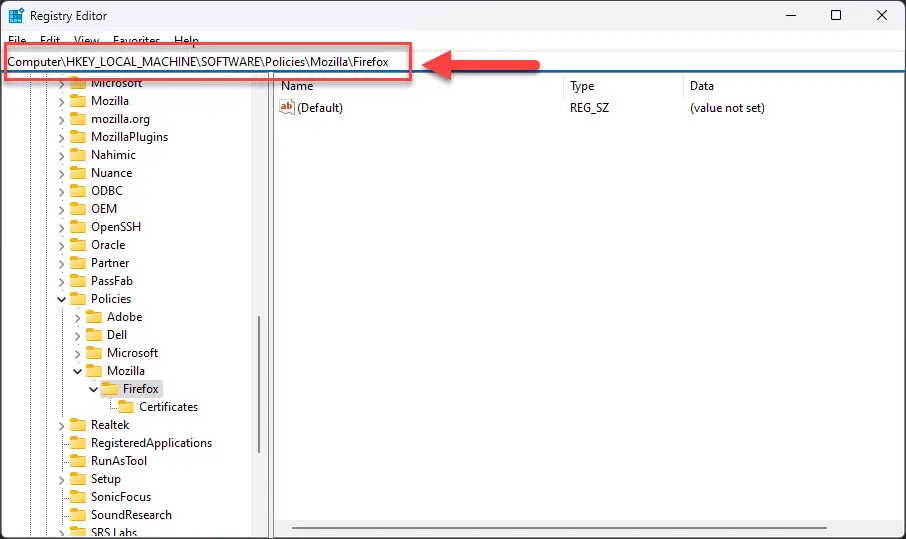The height and width of the screenshot is (539, 906).
Task: Open the Favorites menu
Action: (x=136, y=40)
